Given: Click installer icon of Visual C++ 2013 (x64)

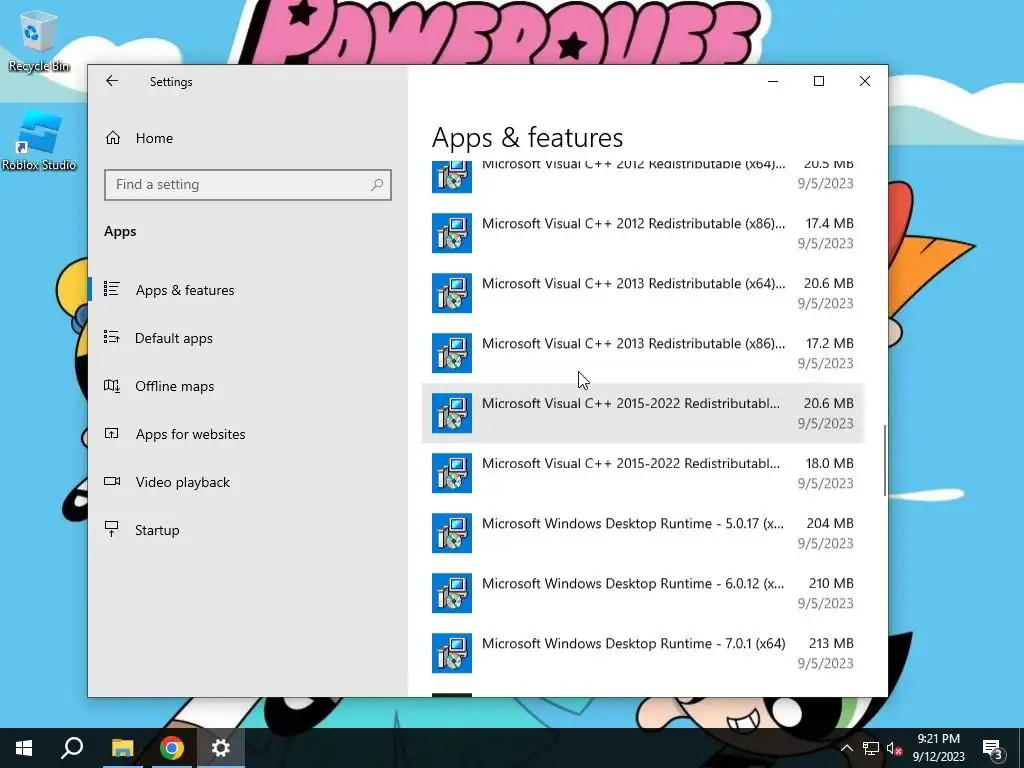Looking at the screenshot, I should (x=452, y=293).
